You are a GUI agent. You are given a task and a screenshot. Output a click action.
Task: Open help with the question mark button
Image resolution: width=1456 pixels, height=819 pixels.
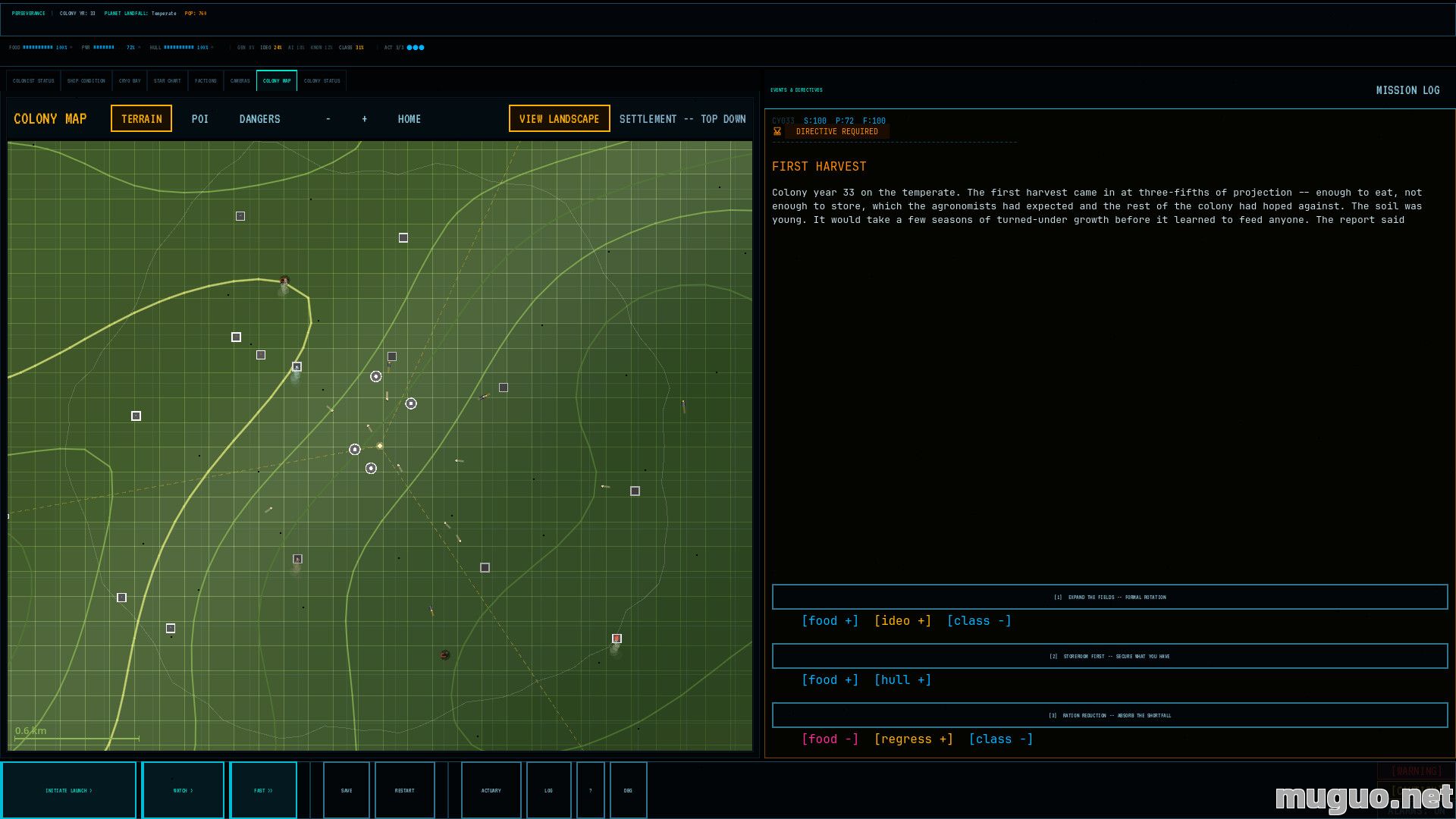[x=591, y=790]
